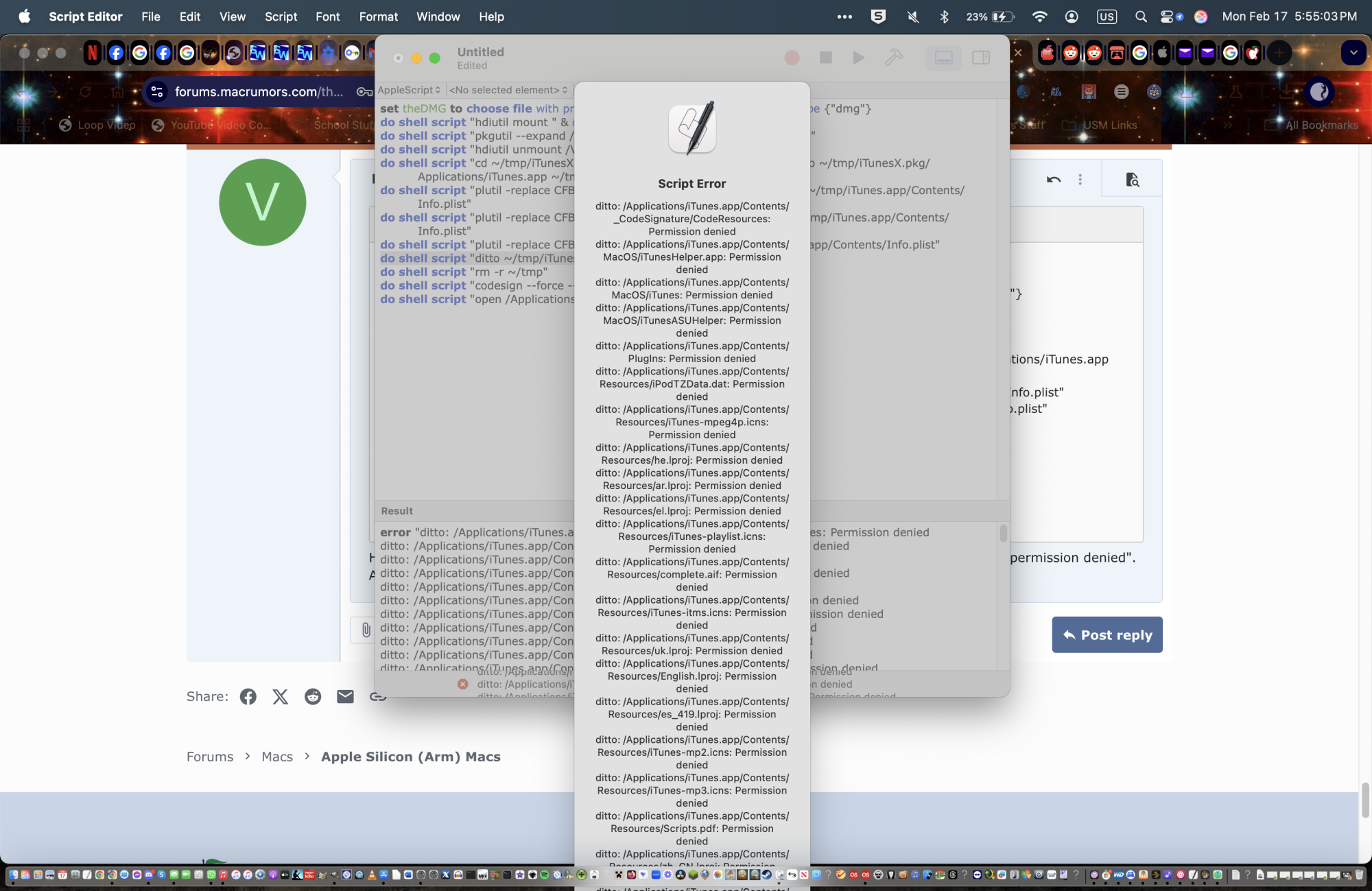Screen dimensions: 1372x891
Task: Click the Post reply button
Action: click(x=1107, y=635)
